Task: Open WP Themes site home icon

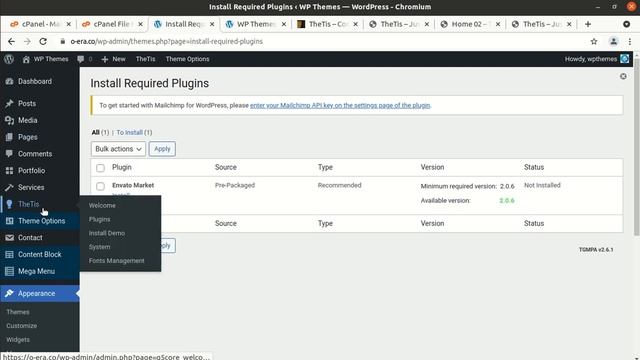Action: click(x=26, y=59)
